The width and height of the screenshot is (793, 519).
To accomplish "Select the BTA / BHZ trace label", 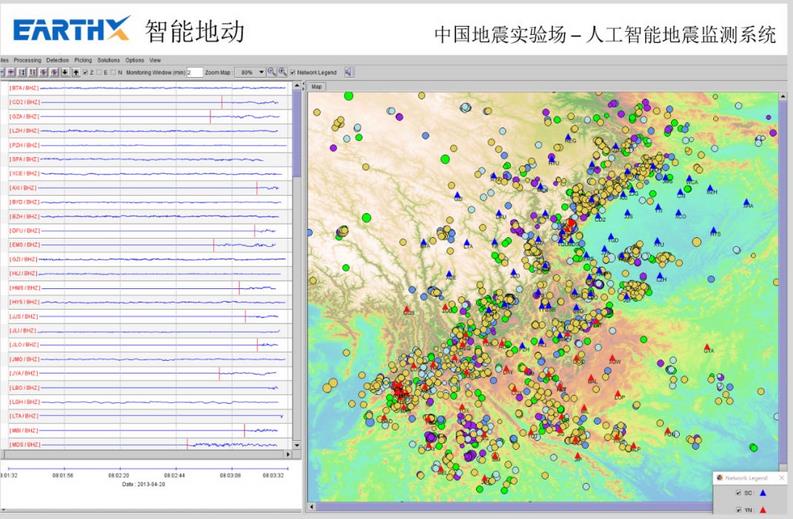I will pos(24,88).
